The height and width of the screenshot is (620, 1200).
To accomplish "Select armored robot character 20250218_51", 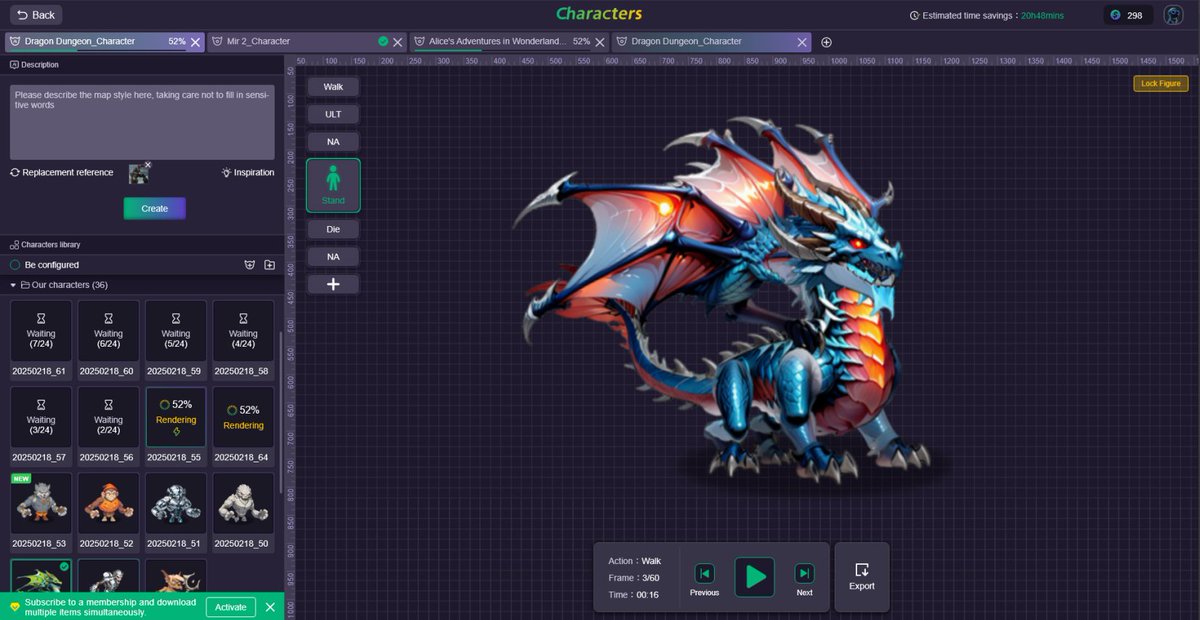I will point(176,510).
